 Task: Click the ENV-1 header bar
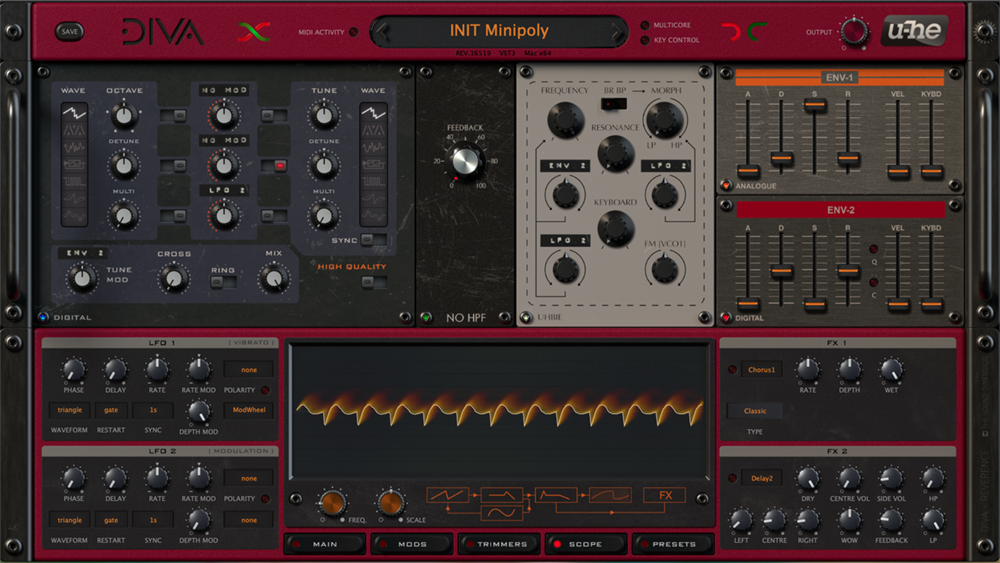coord(839,78)
